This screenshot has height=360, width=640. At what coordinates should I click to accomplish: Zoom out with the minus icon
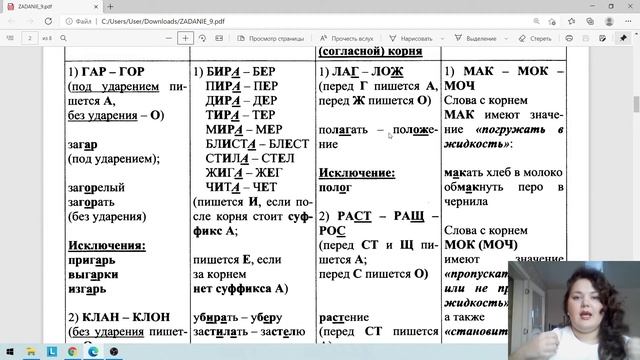169,38
